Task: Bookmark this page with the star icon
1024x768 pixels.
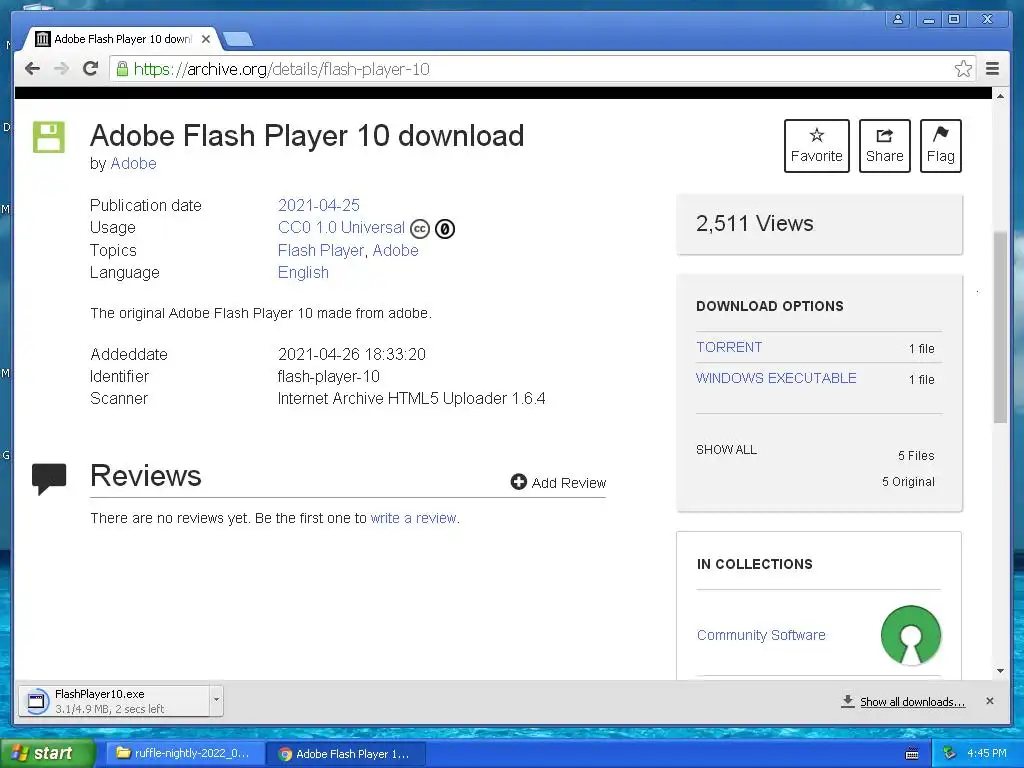Action: (963, 69)
